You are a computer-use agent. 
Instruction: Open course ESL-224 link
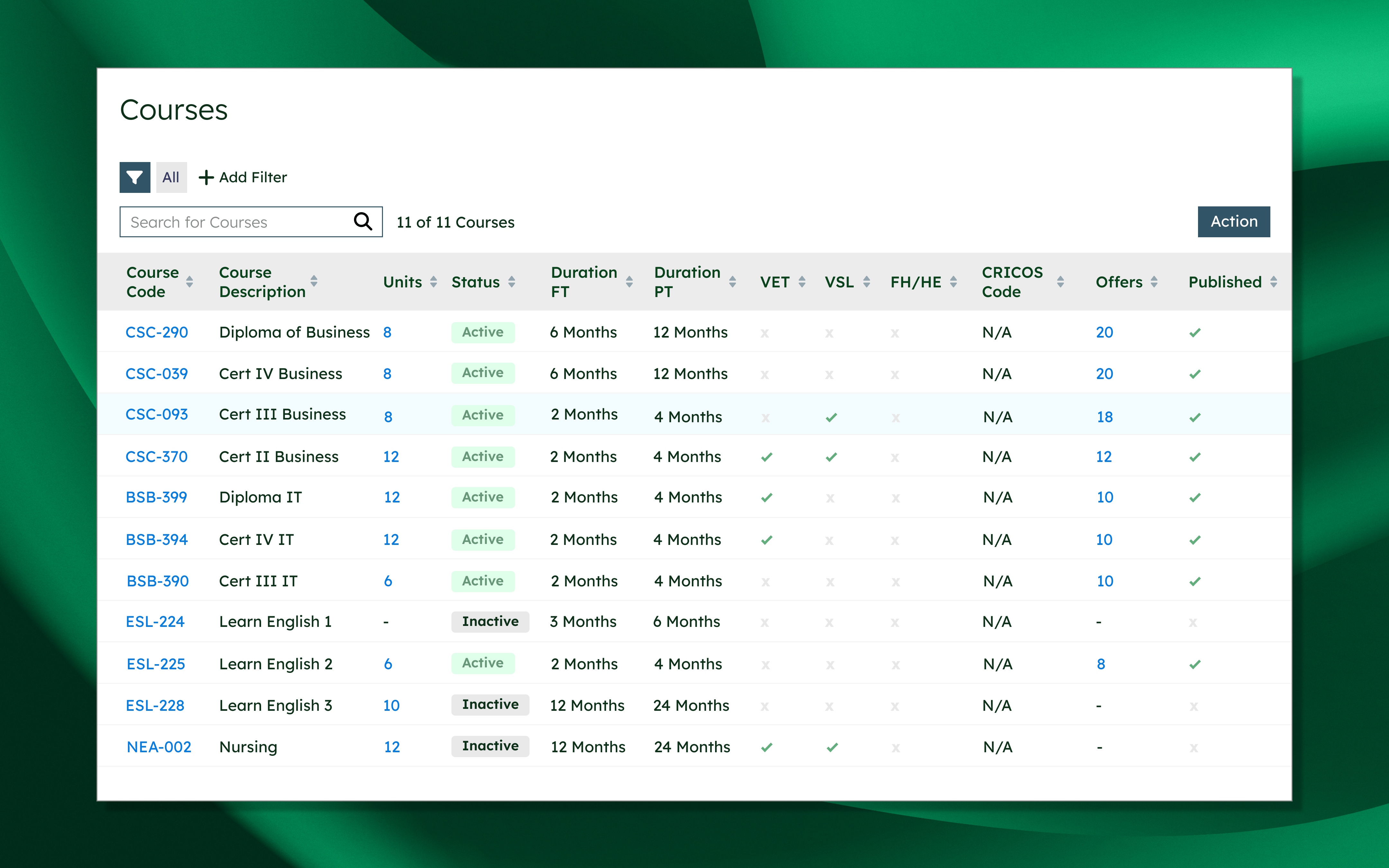[155, 622]
